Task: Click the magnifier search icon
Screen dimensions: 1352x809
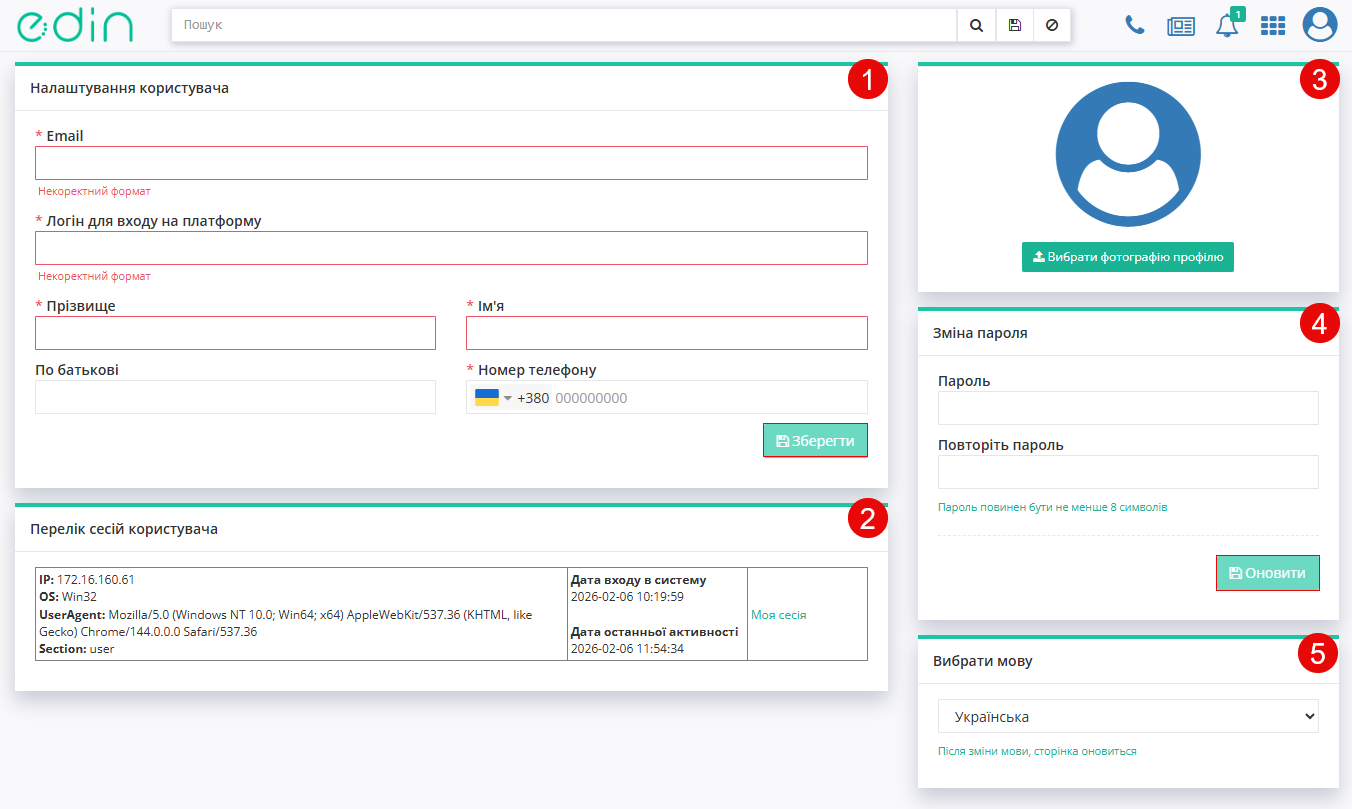Action: pyautogui.click(x=976, y=26)
